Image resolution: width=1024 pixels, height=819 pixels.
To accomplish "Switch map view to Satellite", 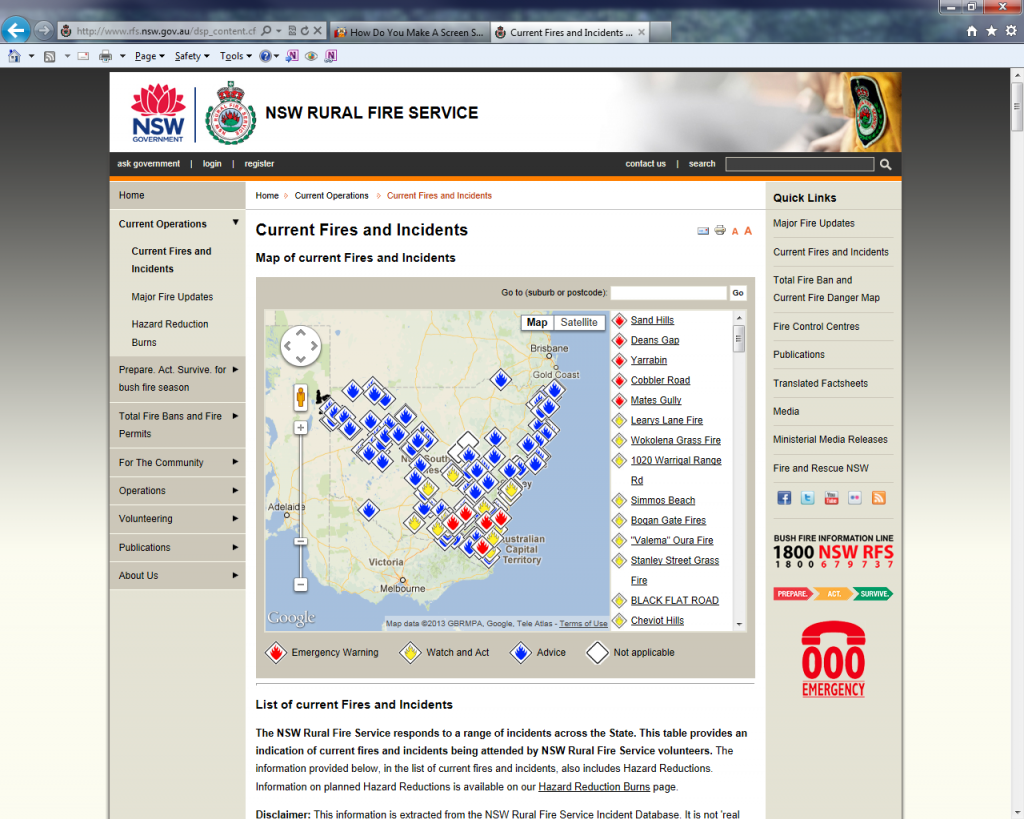I will pyautogui.click(x=579, y=322).
